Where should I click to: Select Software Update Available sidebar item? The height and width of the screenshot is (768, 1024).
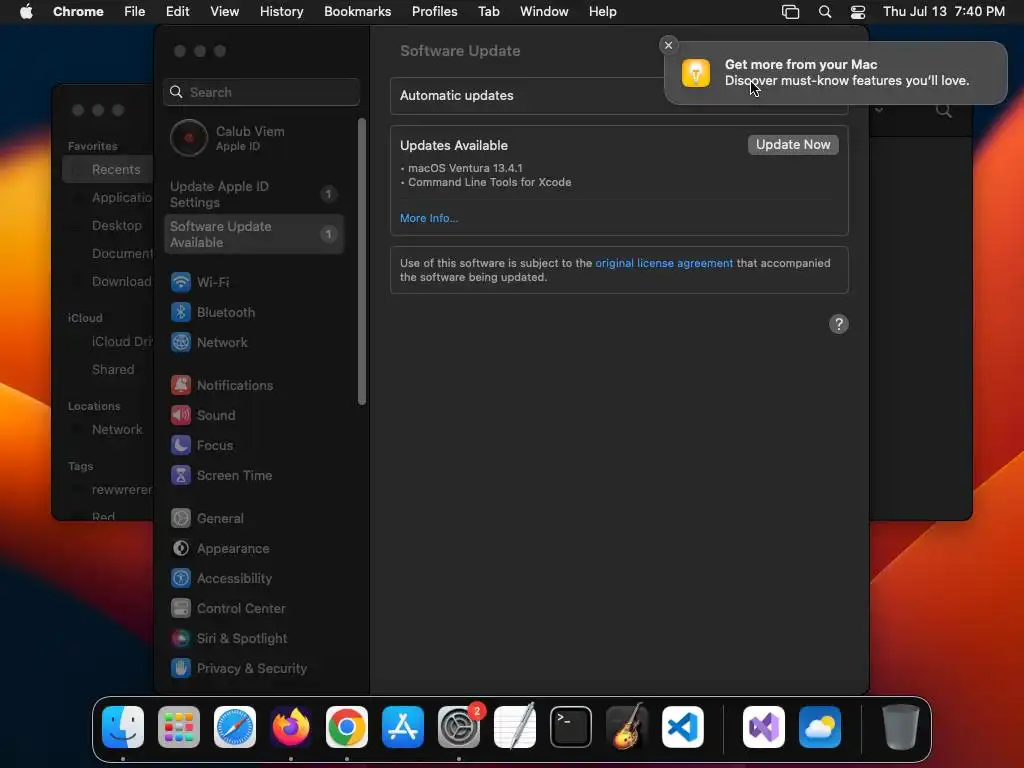click(x=253, y=234)
